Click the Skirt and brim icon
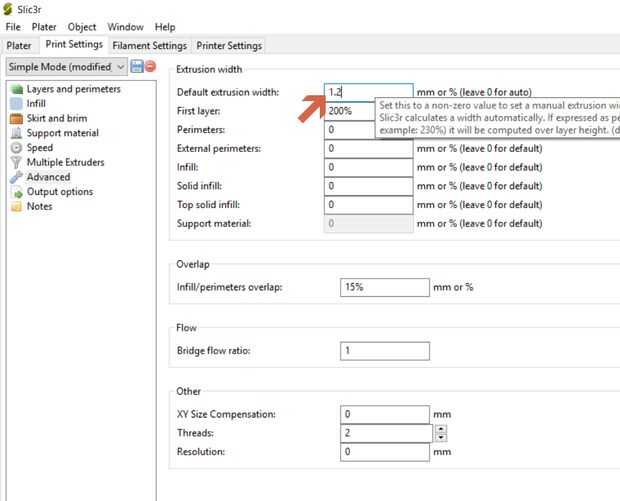 pos(16,118)
